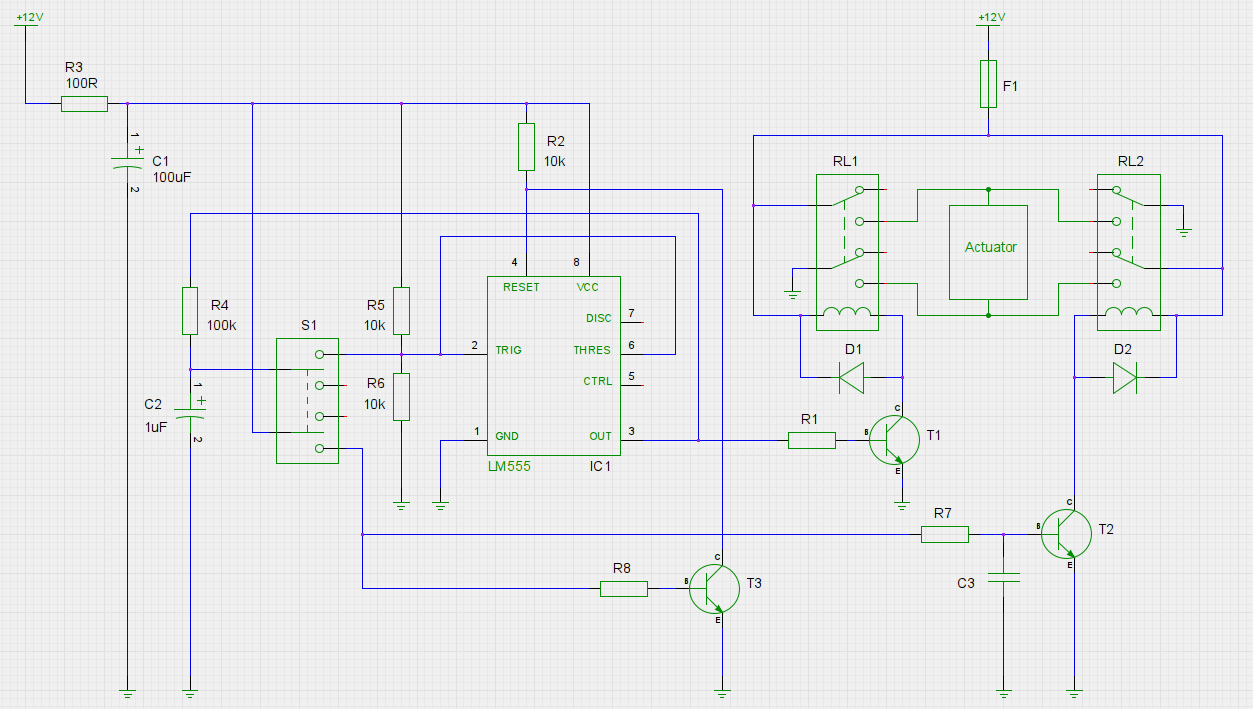Select relay RL1 component

point(848,252)
